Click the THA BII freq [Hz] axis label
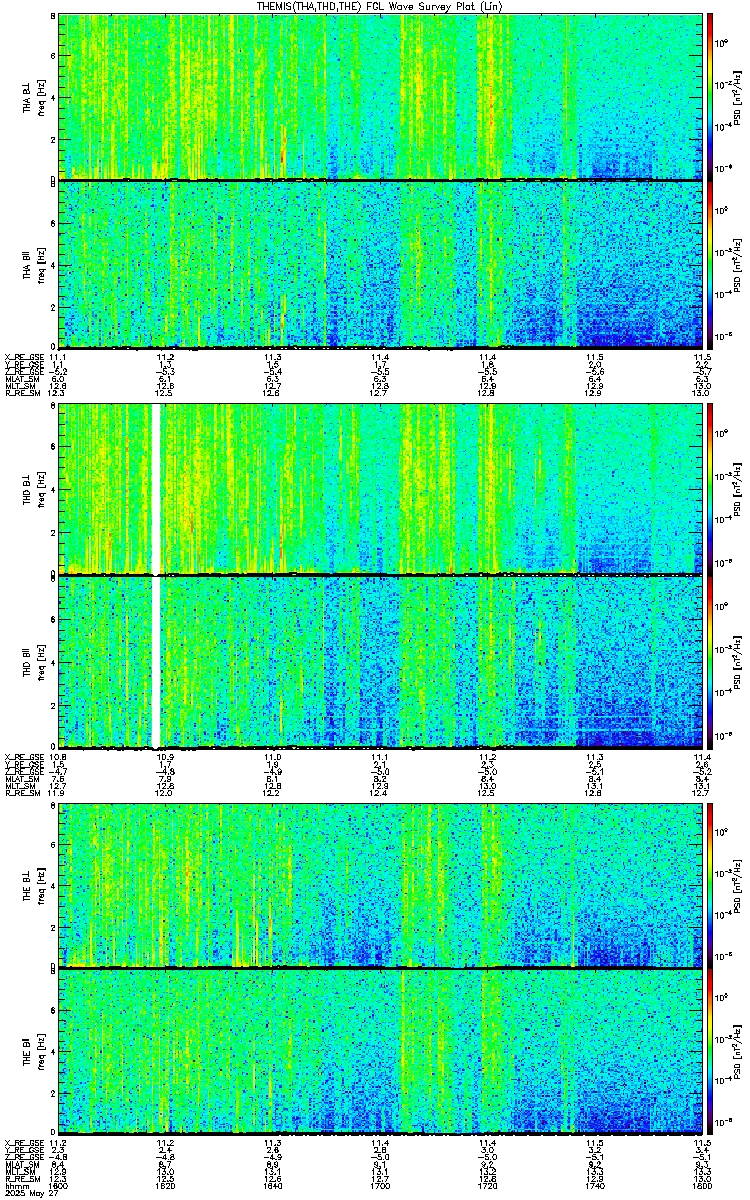The height and width of the screenshot is (1200, 750). click(41, 265)
